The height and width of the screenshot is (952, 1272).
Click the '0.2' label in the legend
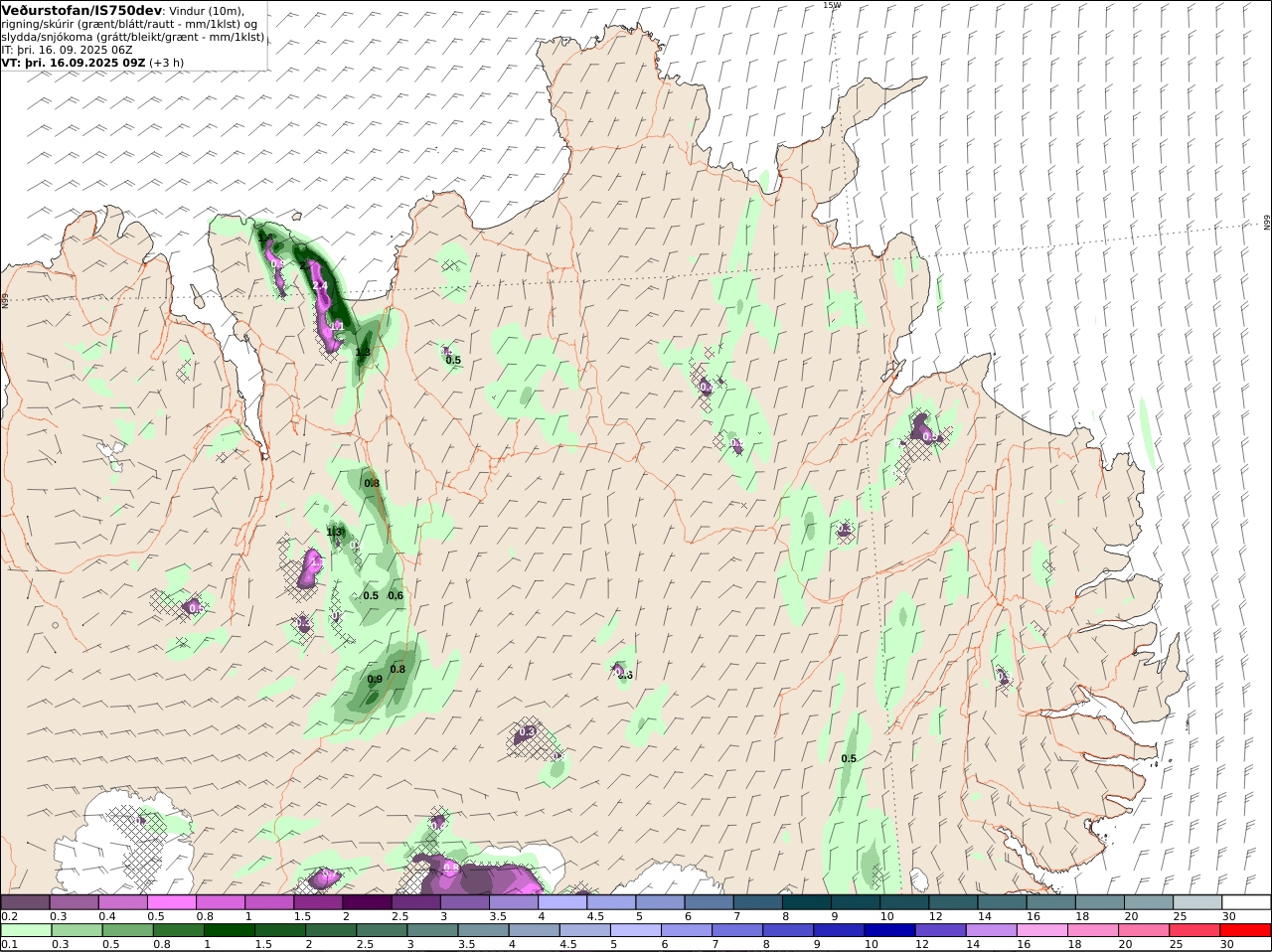pyautogui.click(x=9, y=915)
